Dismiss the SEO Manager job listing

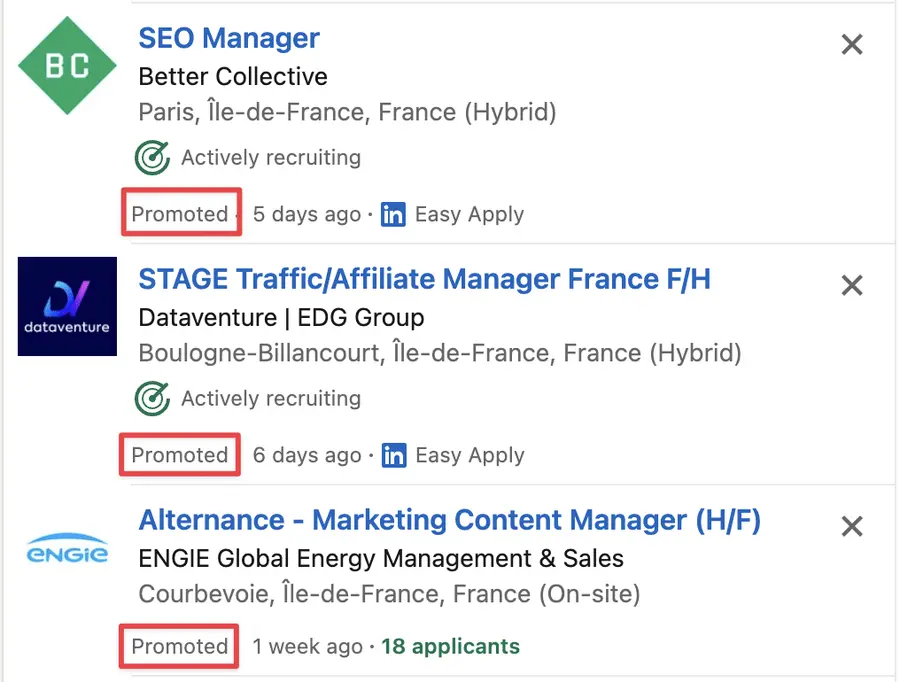tap(851, 44)
